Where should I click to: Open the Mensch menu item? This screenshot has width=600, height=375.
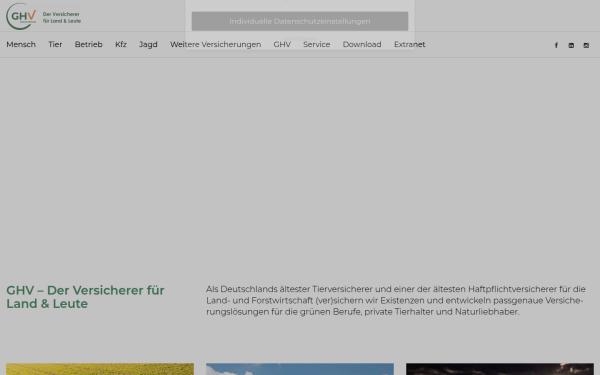tap(21, 44)
